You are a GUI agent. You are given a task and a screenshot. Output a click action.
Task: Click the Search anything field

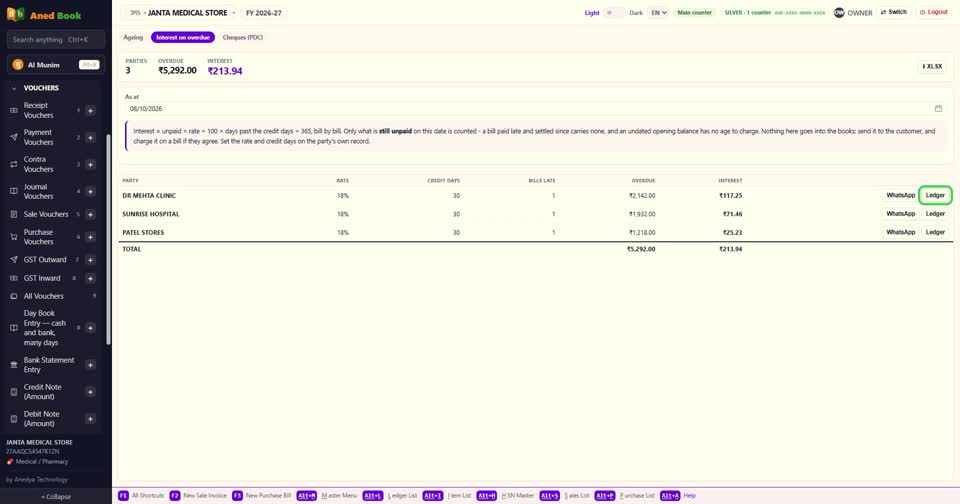point(56,39)
